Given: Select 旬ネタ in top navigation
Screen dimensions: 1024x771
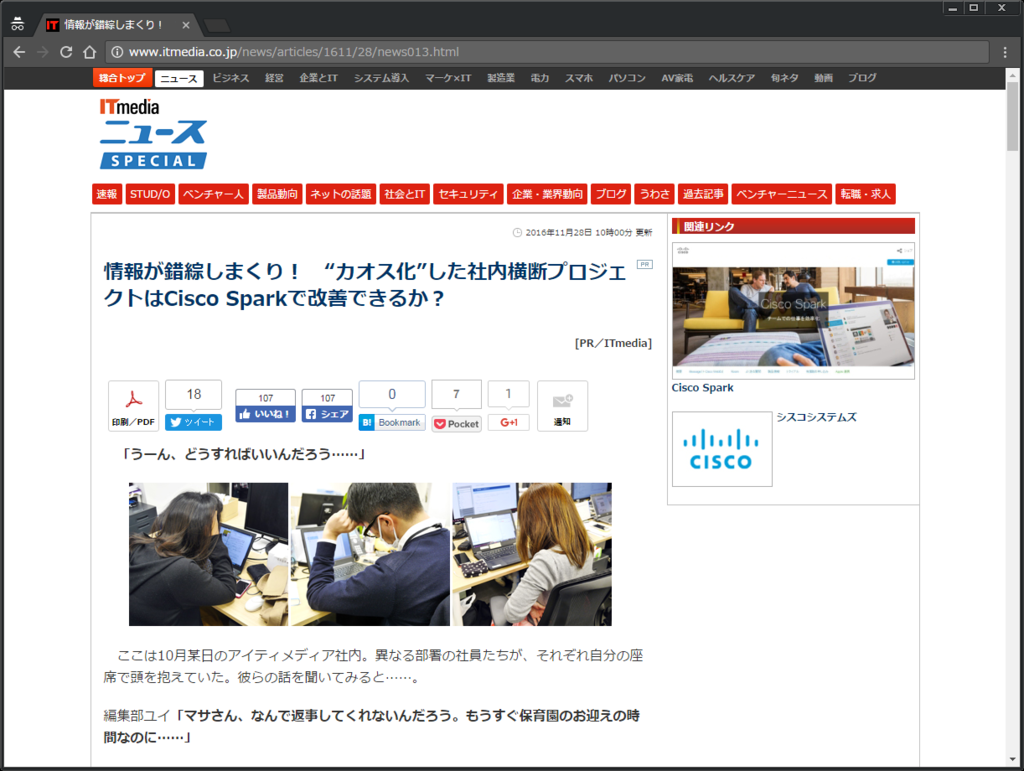Looking at the screenshot, I should (784, 78).
